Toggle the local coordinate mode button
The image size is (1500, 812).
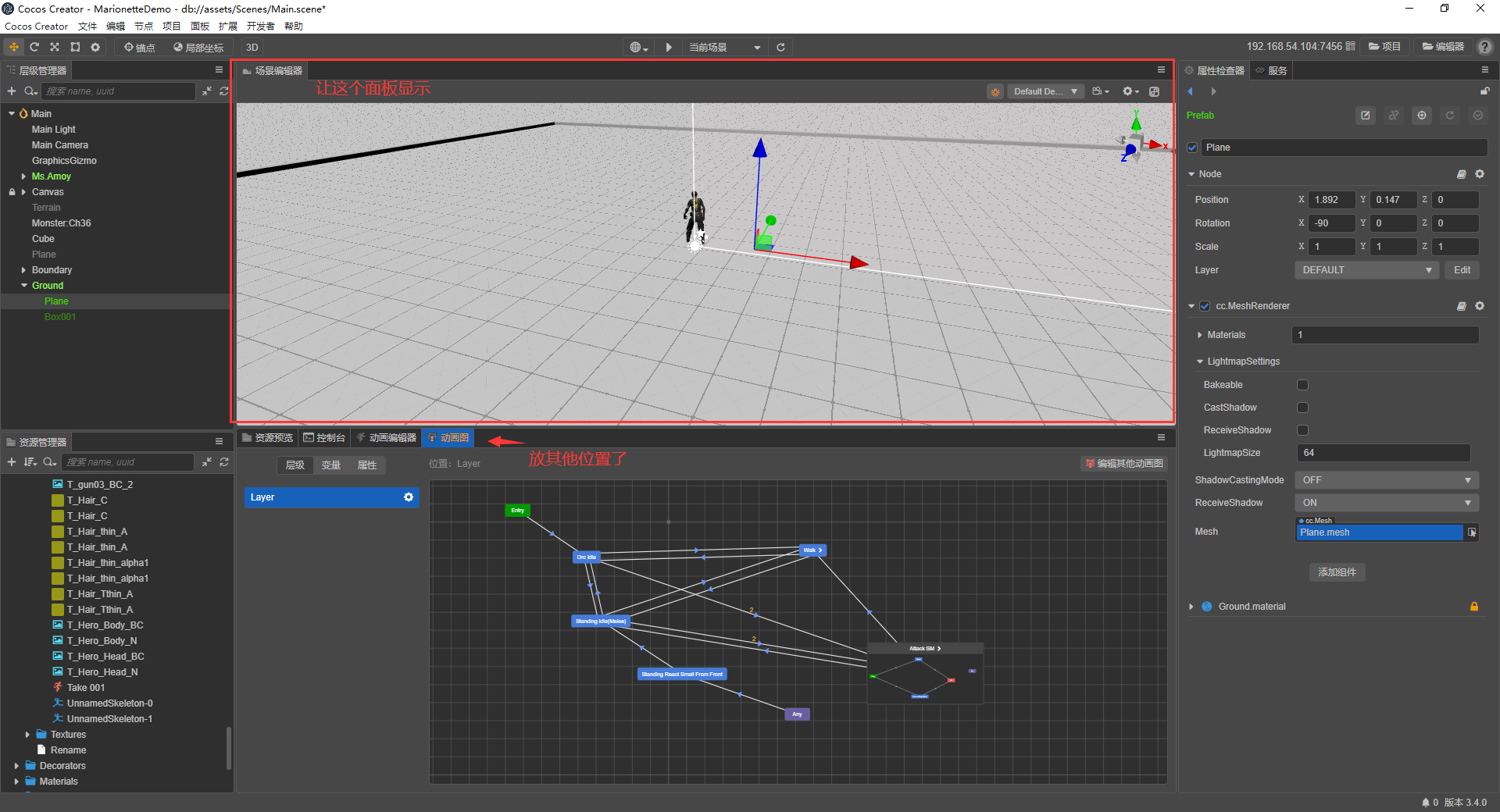[x=198, y=48]
